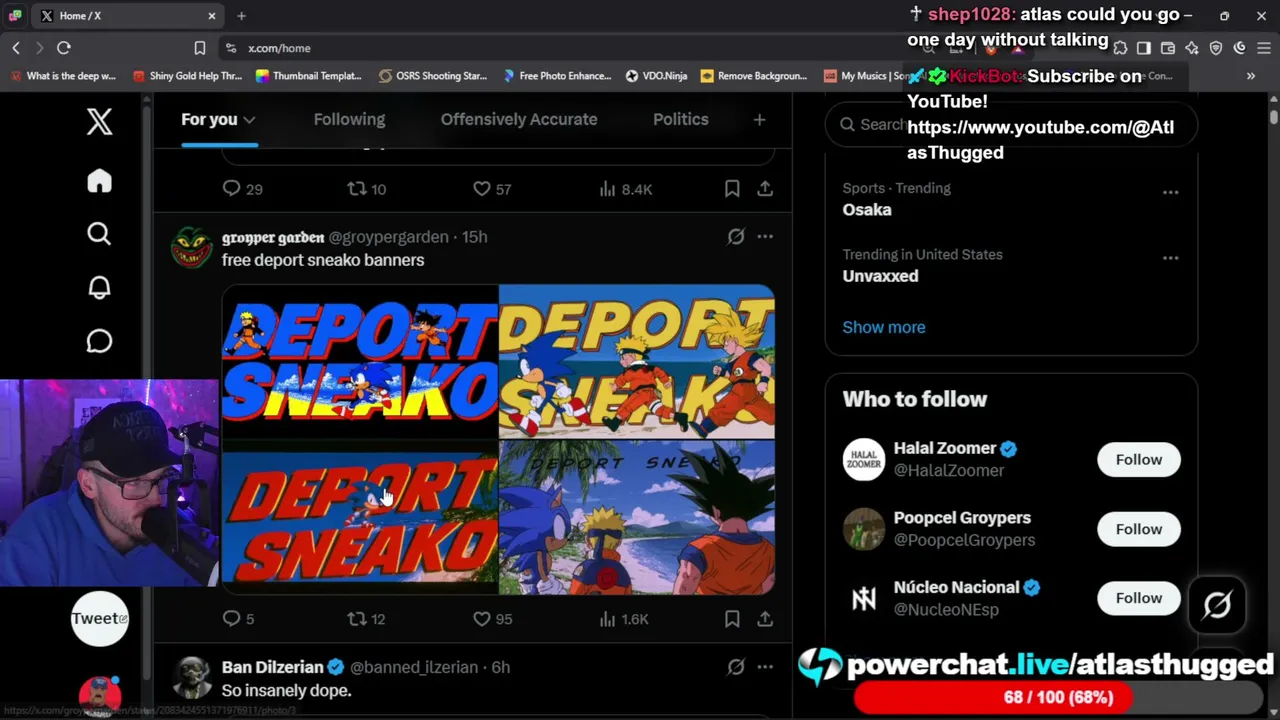This screenshot has width=1280, height=720.
Task: Open the account avatar menu in sidebar
Action: click(99, 695)
